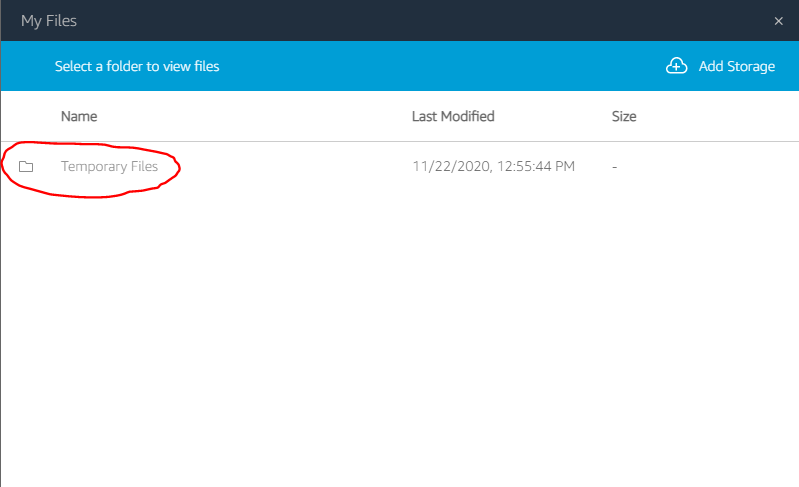Select the Temporary Files folder name
Image resolution: width=799 pixels, height=487 pixels.
click(109, 167)
